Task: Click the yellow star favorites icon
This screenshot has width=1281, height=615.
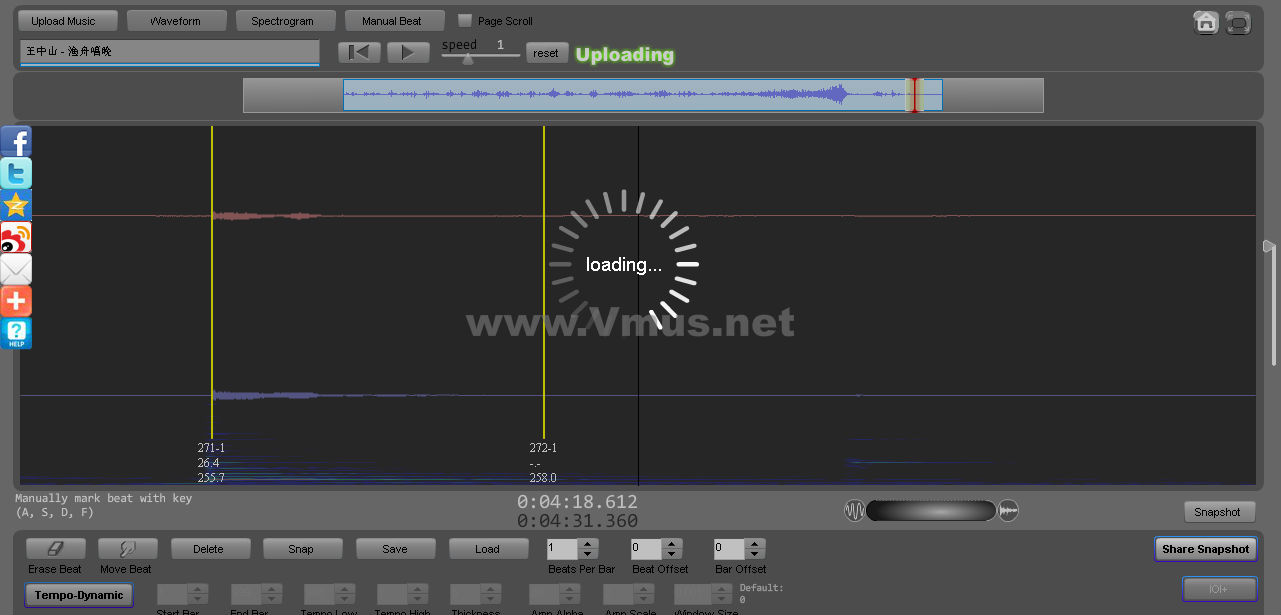Action: 16,205
